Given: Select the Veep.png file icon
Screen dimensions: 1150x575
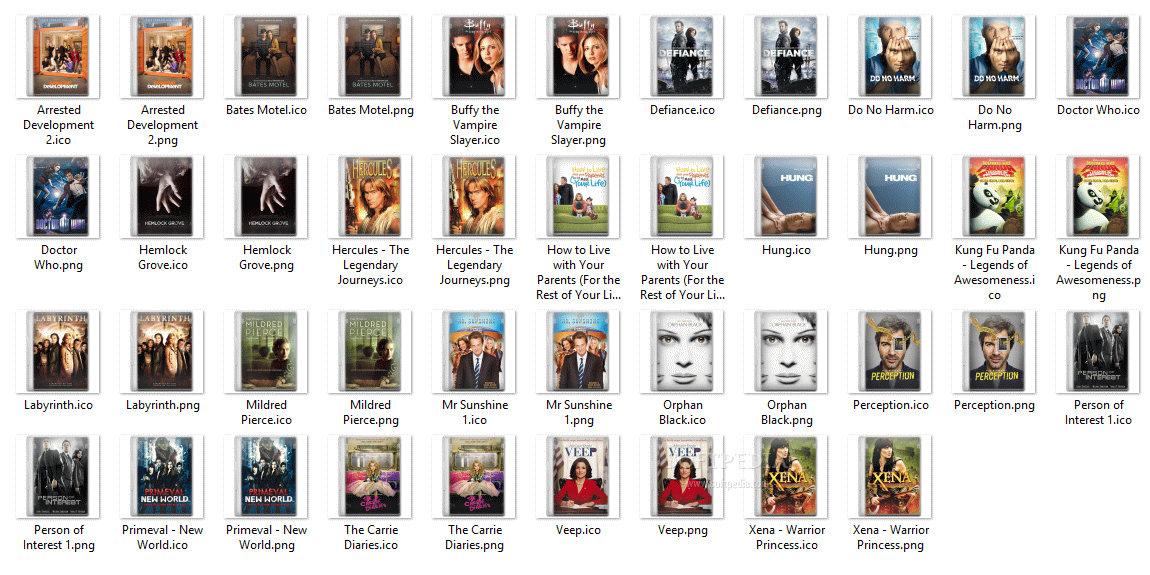Looking at the screenshot, I should pyautogui.click(x=683, y=477).
